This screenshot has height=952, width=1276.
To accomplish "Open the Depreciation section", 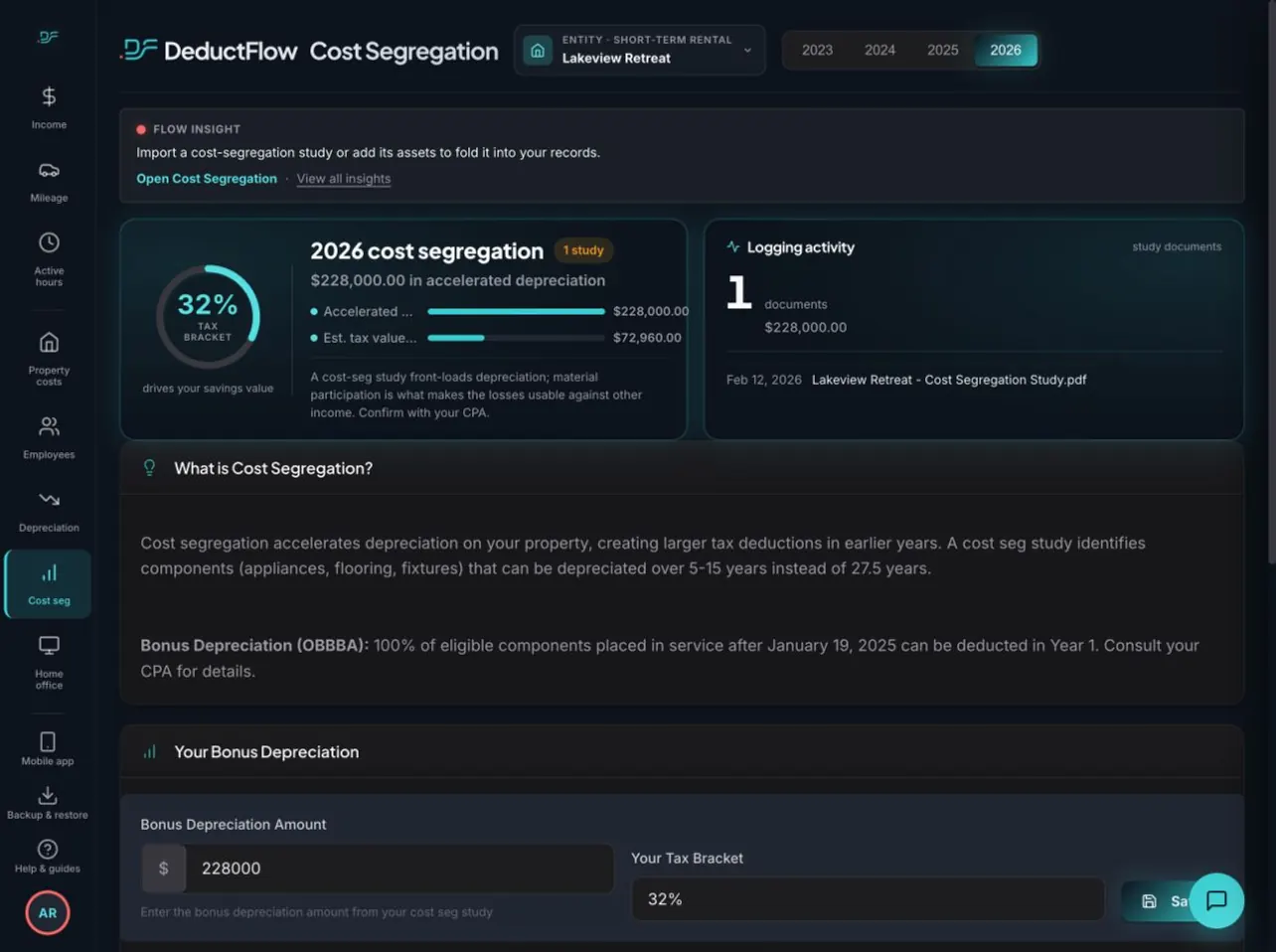I will tap(49, 511).
